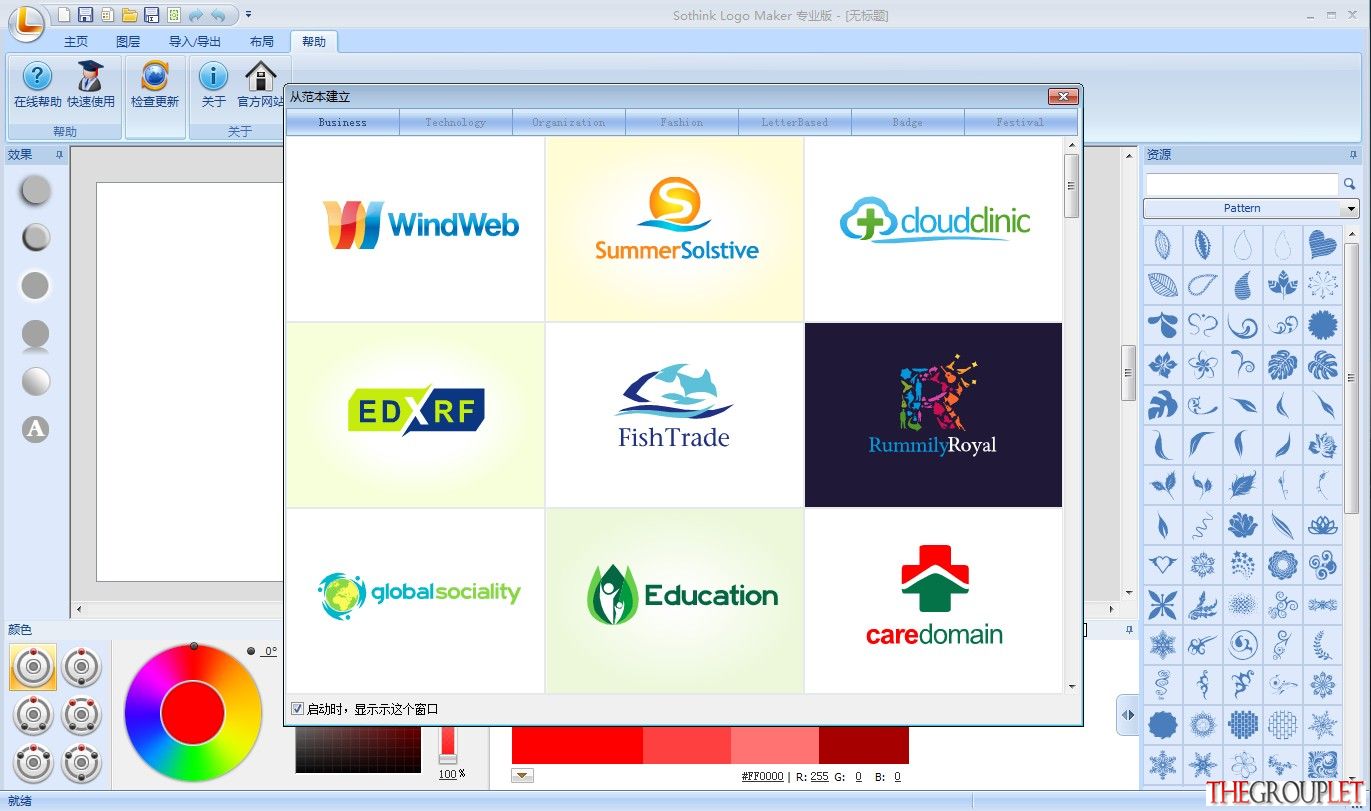Click the search magnifier in resources panel
1371x811 pixels.
1349,184
